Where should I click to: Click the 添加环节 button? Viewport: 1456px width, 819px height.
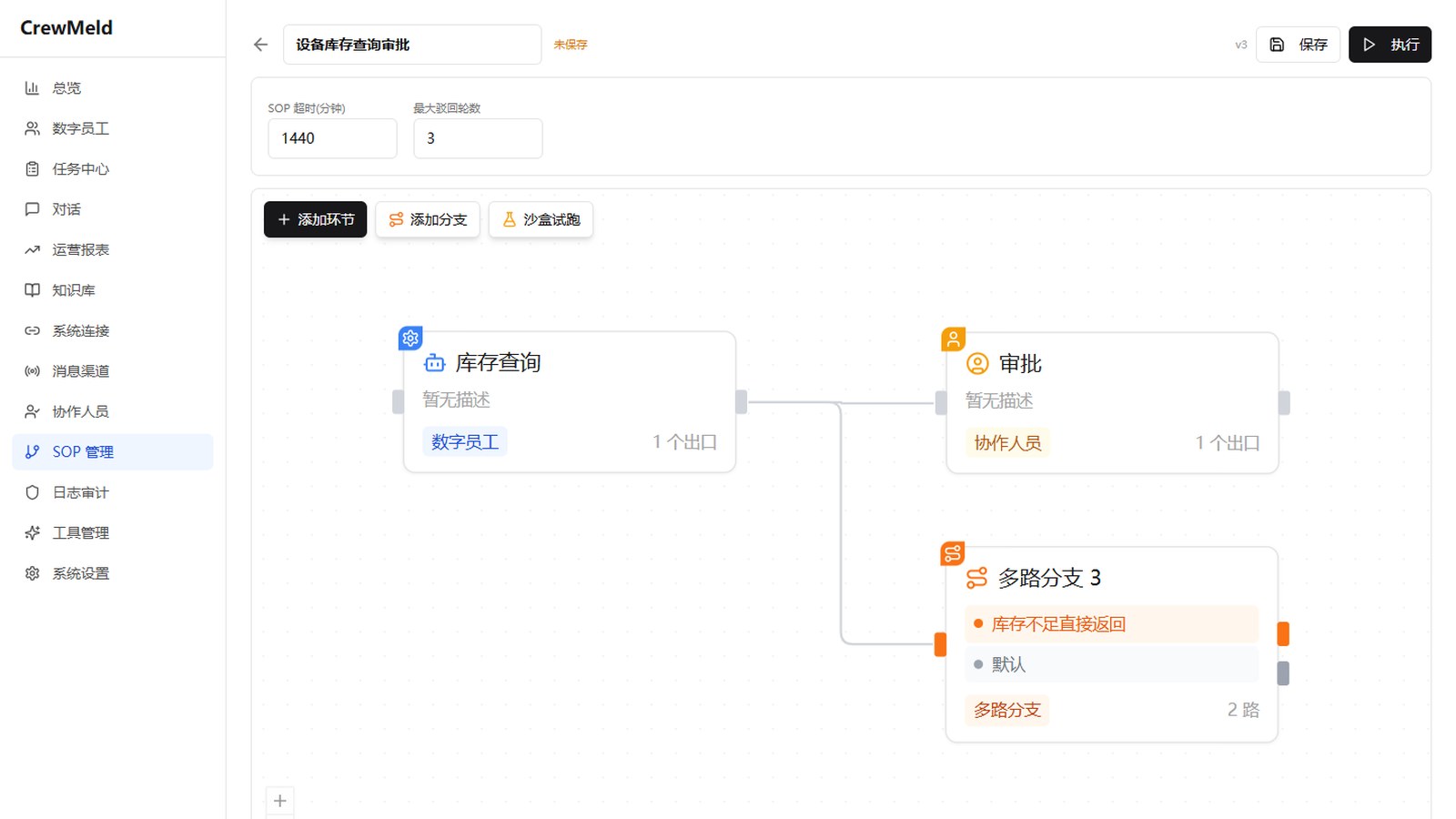[x=316, y=219]
